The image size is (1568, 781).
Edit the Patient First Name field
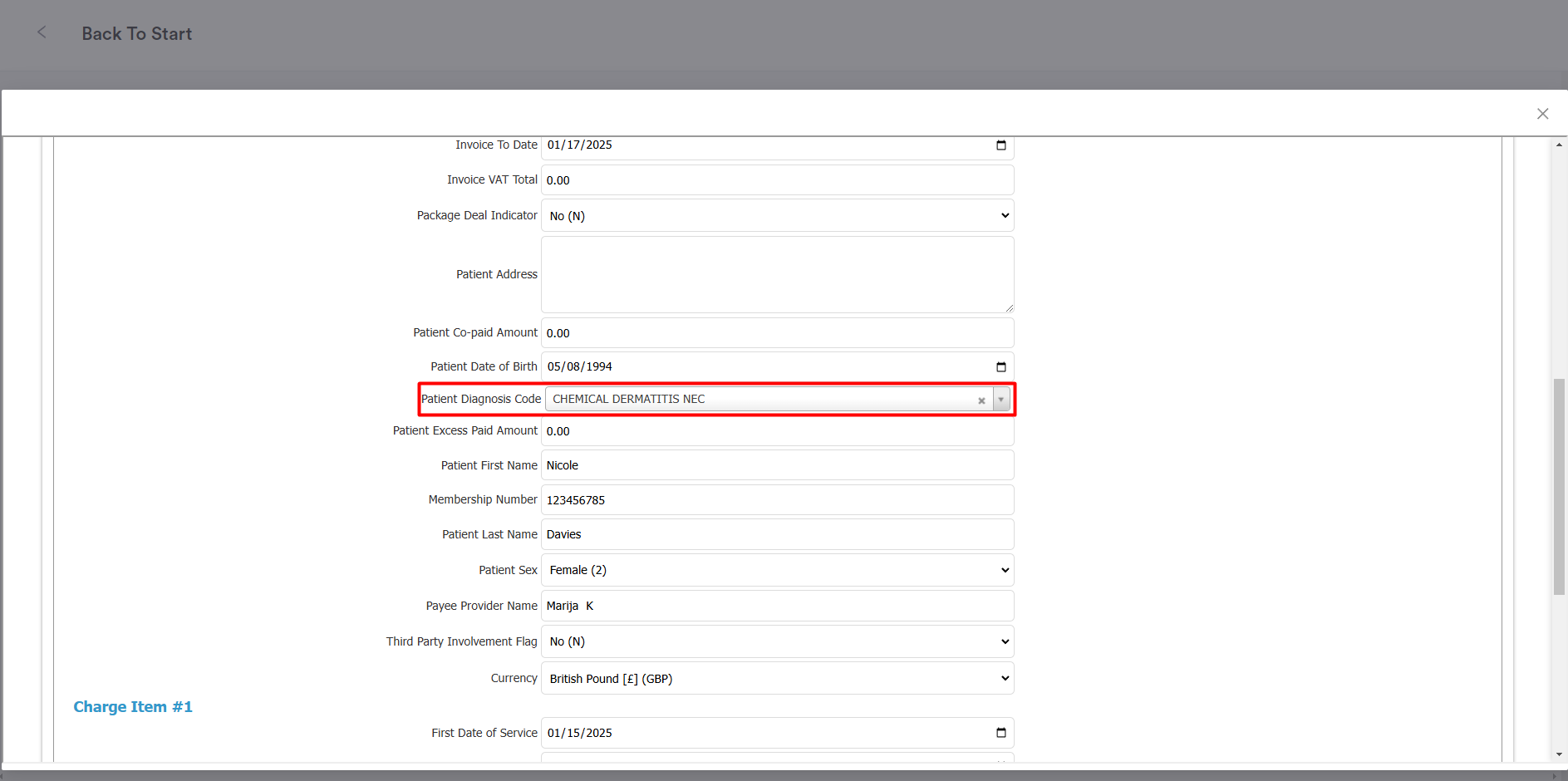pyautogui.click(x=778, y=465)
